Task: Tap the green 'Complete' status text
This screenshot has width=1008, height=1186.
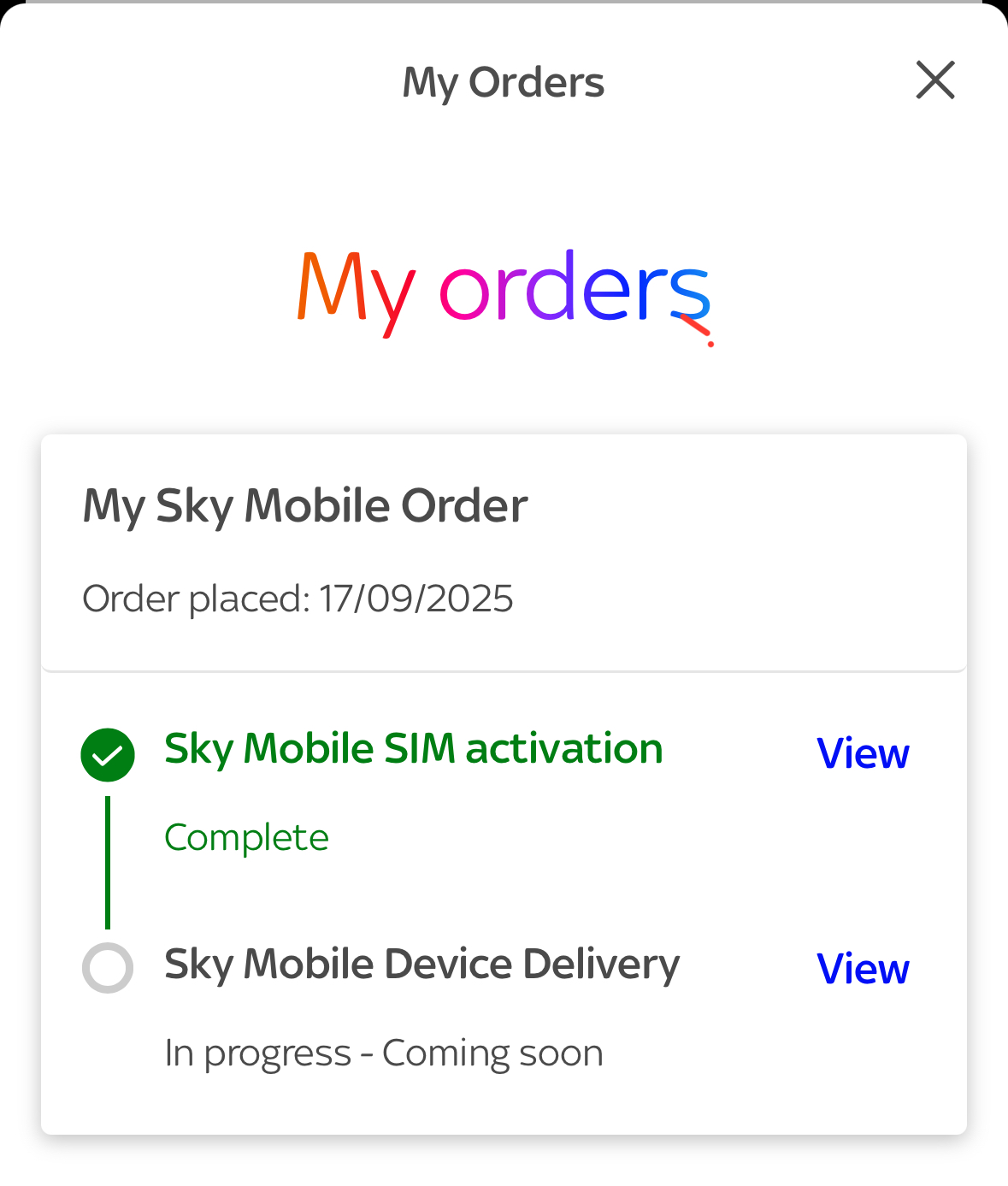Action: (x=246, y=837)
